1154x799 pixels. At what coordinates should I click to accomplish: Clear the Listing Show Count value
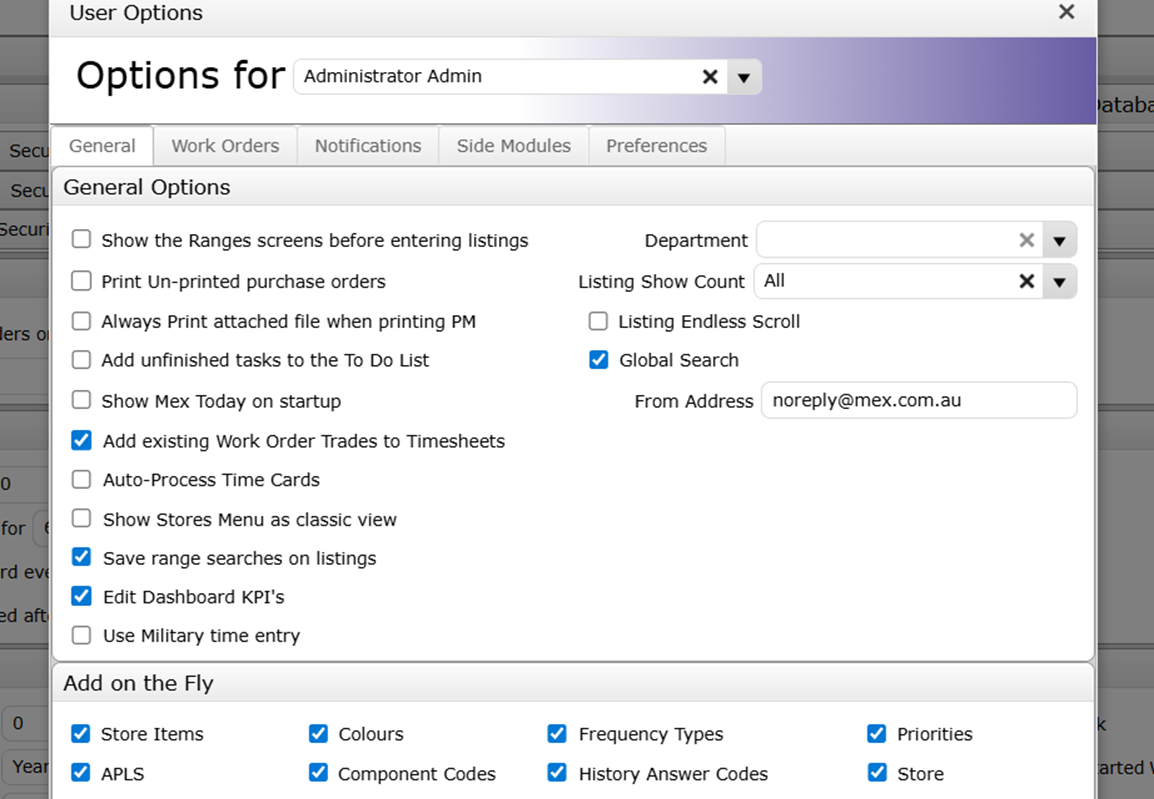click(1026, 282)
